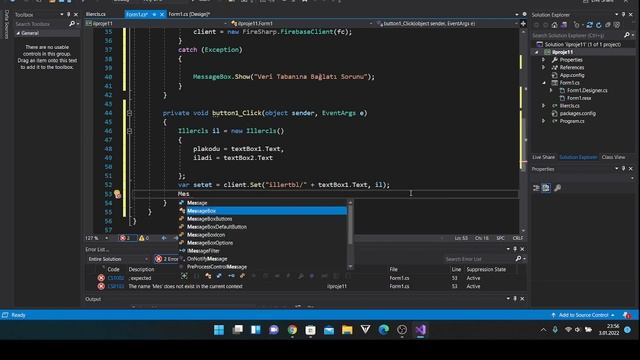Expand References node in Solution Explorer
Viewport: 640px width, 360px height.
click(x=544, y=67)
